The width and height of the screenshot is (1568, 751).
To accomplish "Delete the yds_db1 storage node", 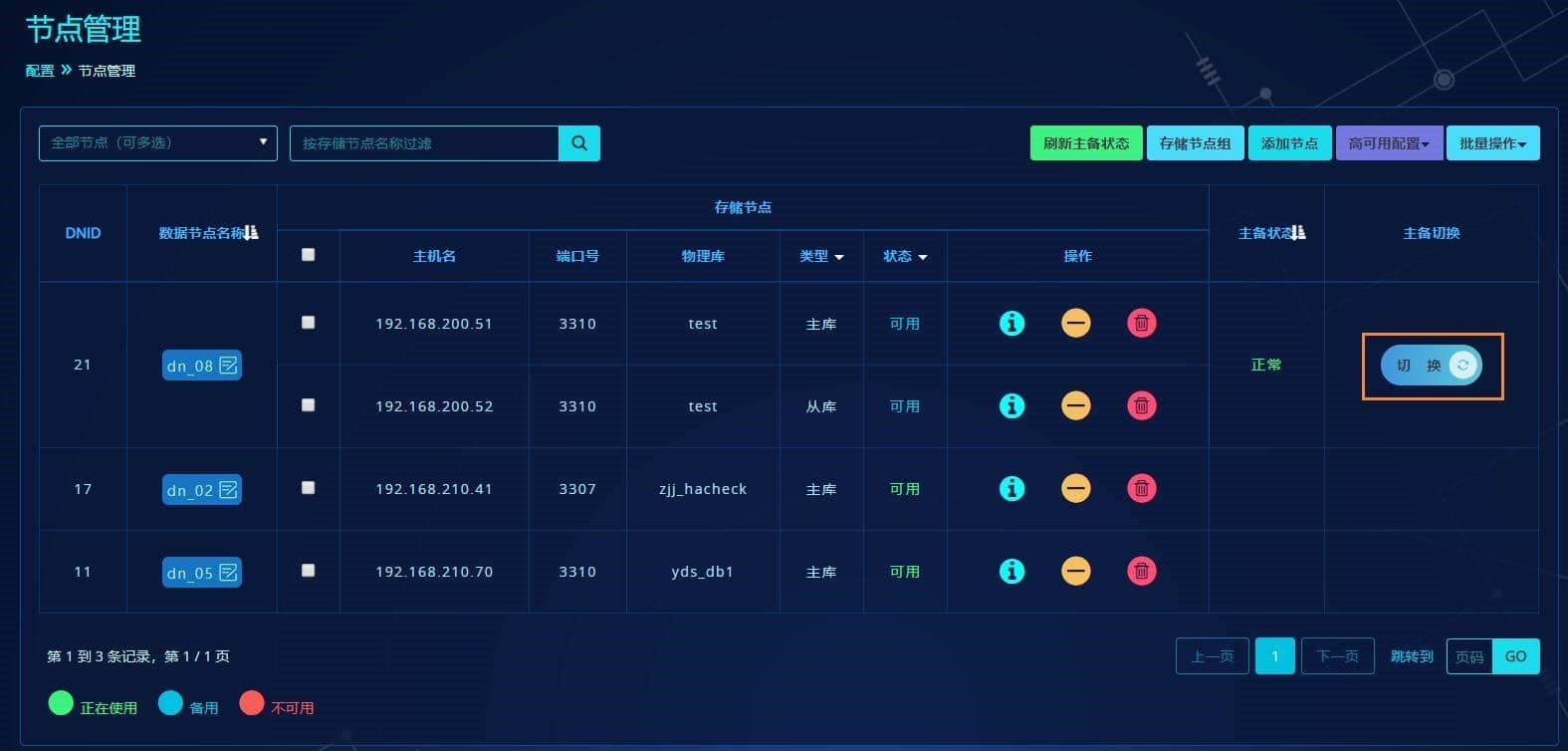I will [x=1142, y=571].
